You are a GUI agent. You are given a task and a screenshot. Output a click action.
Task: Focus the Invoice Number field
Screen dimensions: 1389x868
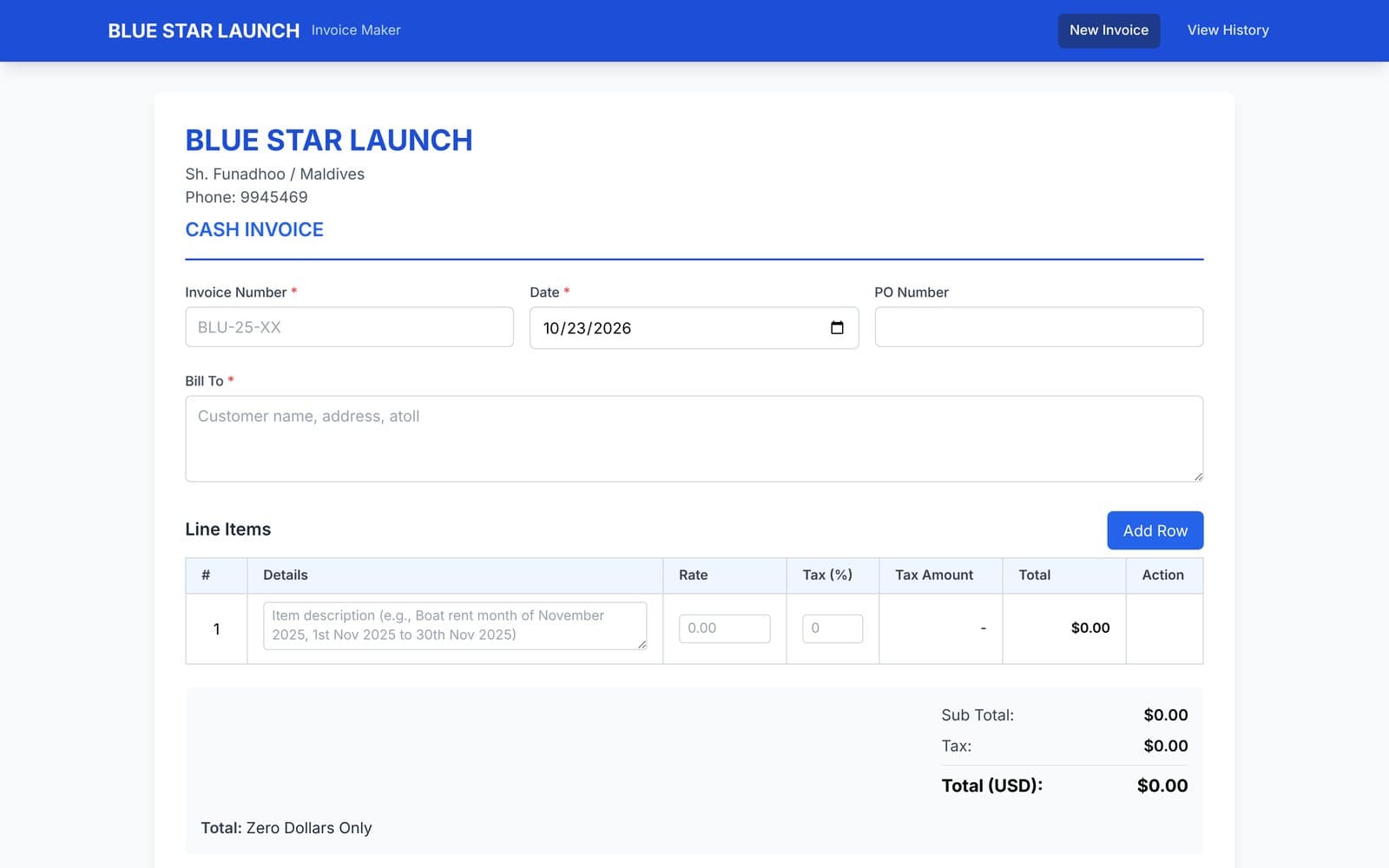click(x=349, y=327)
